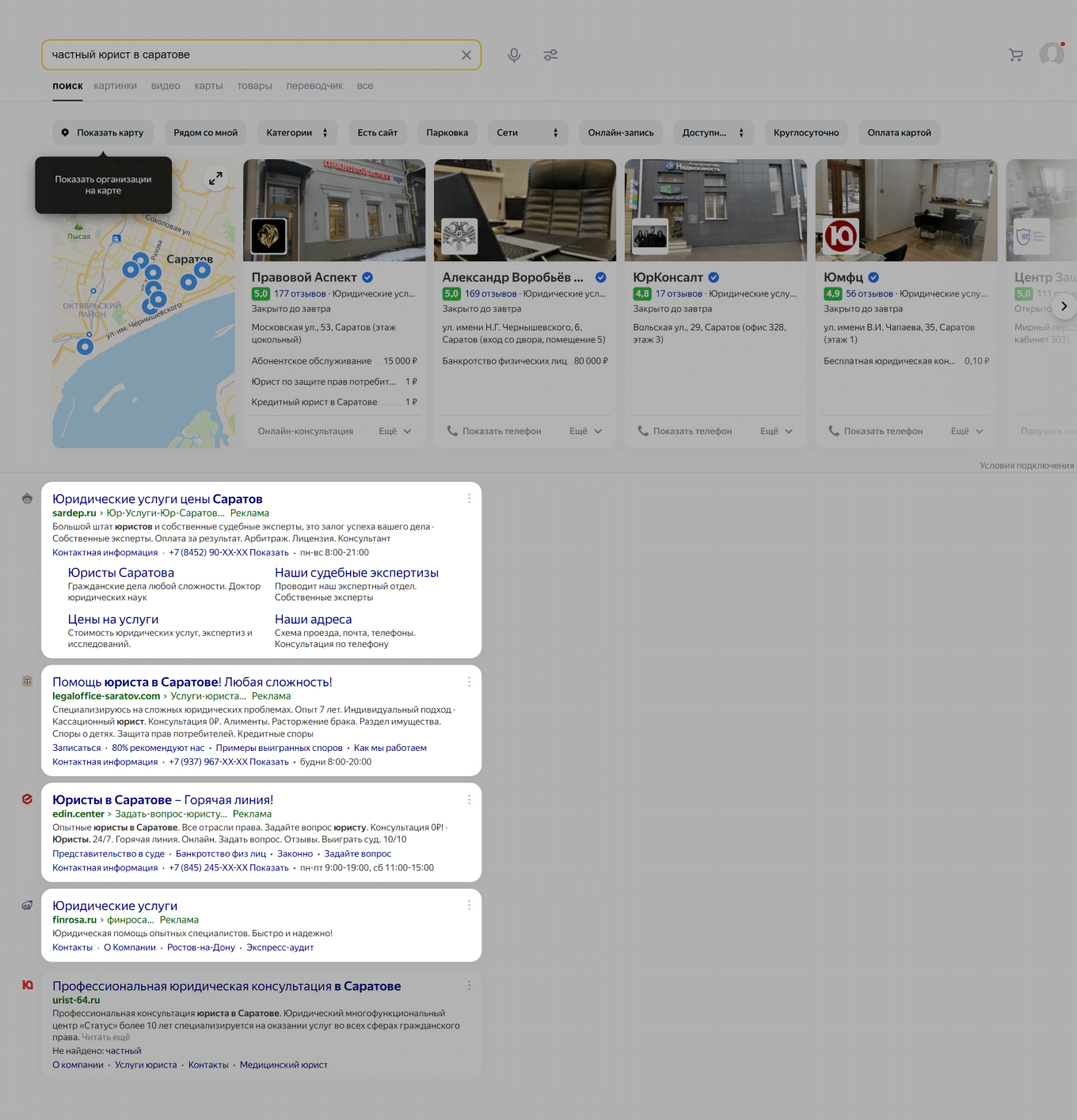Click the Александр Воробьёв emblem logo

pyautogui.click(x=459, y=236)
